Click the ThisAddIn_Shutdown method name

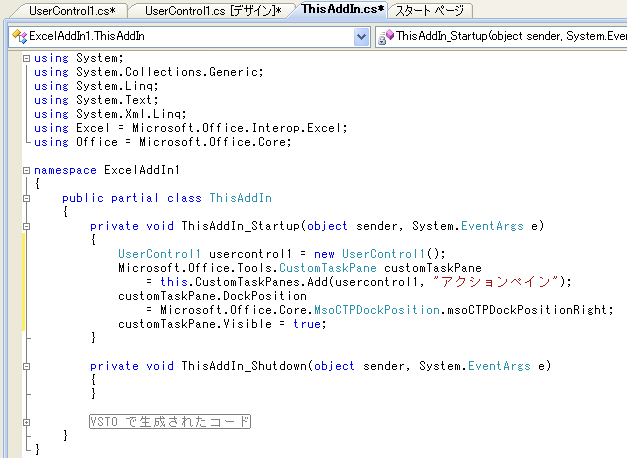[244, 366]
